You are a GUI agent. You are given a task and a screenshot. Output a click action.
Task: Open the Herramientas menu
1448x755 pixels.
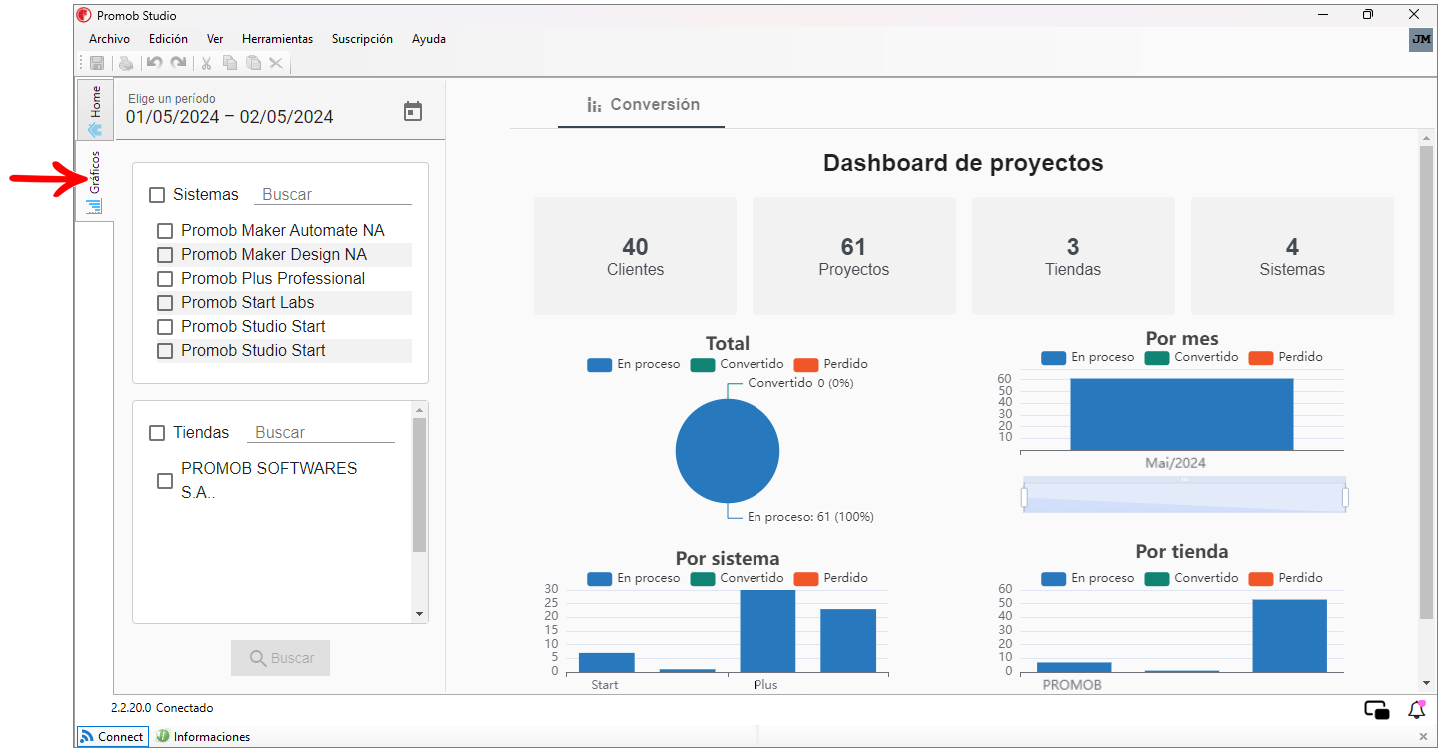click(277, 39)
